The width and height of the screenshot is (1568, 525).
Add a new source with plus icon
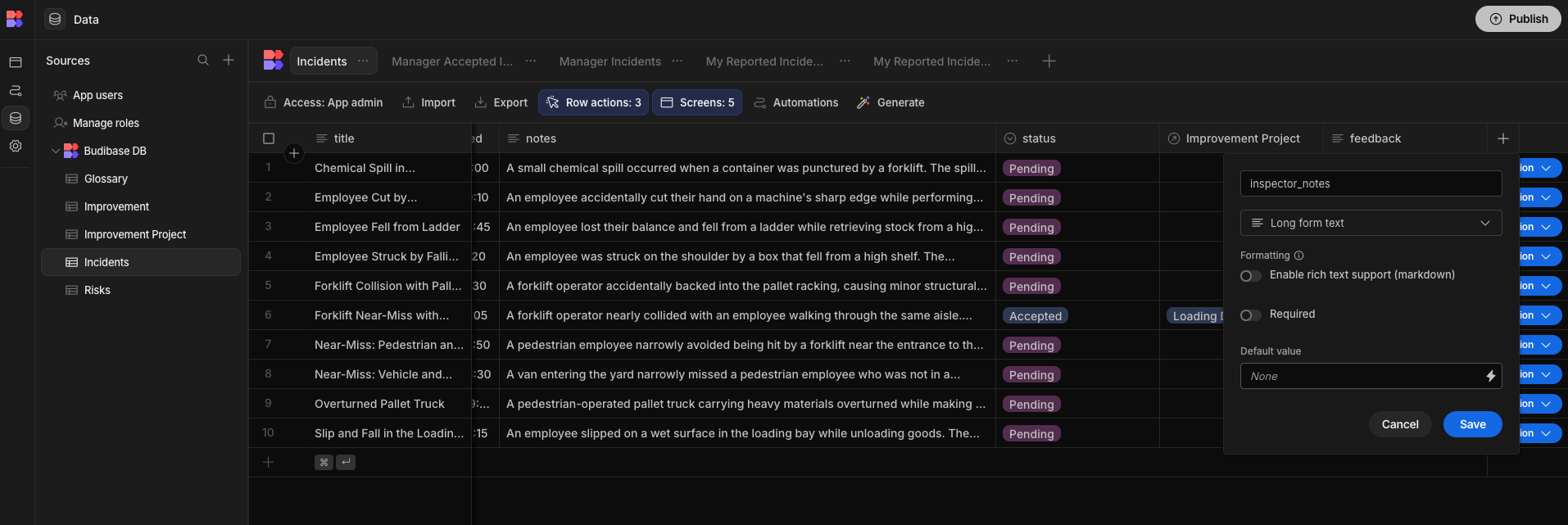(229, 60)
